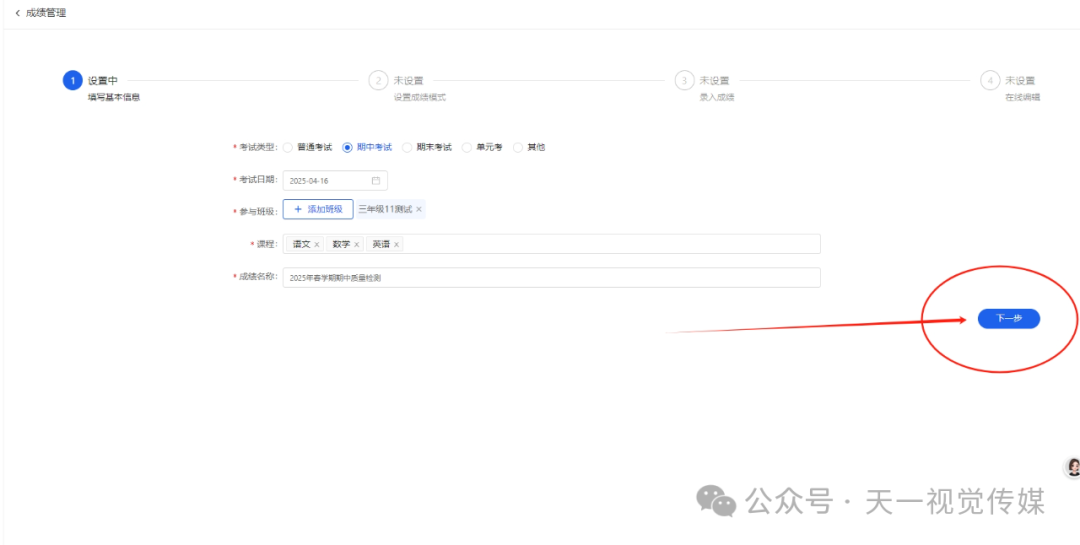Open the 课程 multi-select box

[552, 244]
